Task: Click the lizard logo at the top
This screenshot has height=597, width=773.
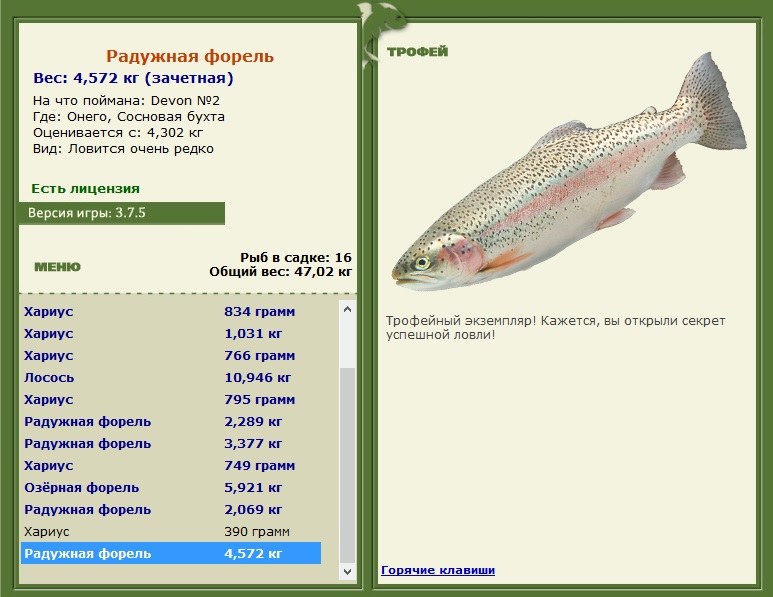Action: pyautogui.click(x=382, y=35)
